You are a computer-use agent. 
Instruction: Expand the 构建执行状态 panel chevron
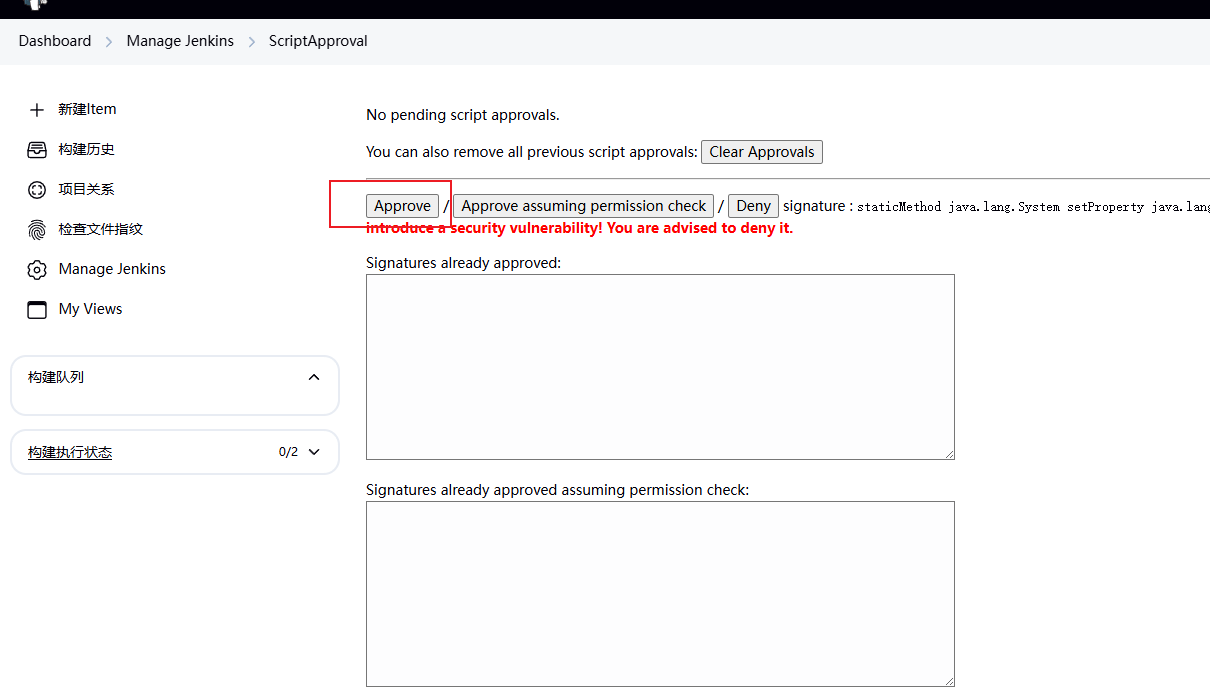tap(314, 452)
